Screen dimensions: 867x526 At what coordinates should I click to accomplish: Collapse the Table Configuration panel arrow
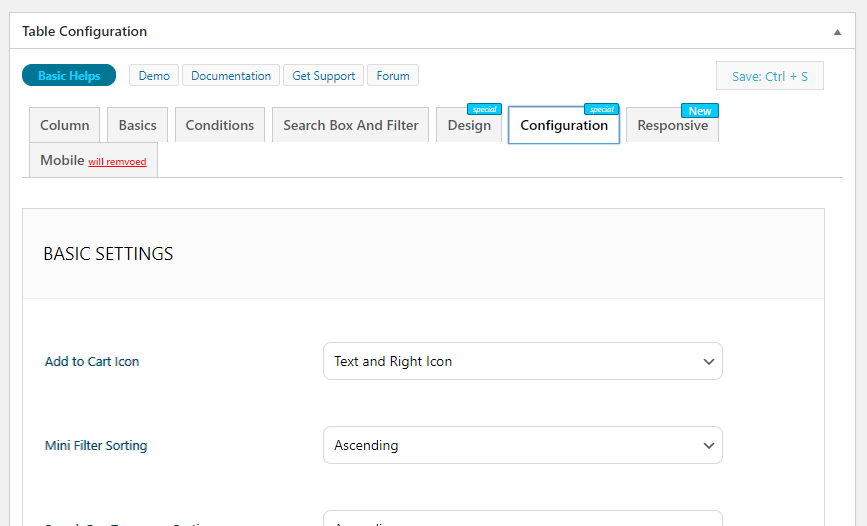click(837, 32)
